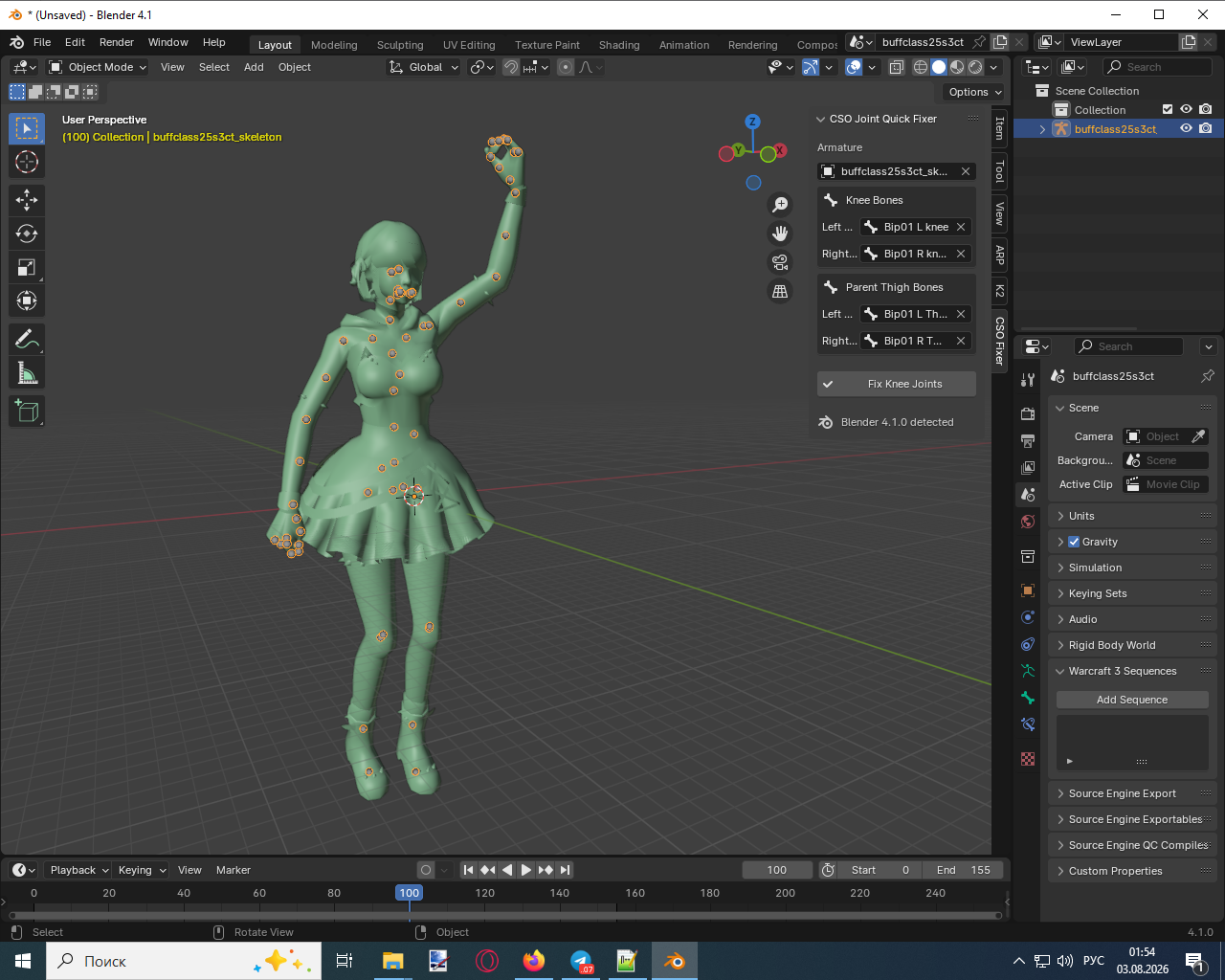This screenshot has height=980, width=1225.
Task: Toggle camera view with the camera icon
Action: click(780, 262)
